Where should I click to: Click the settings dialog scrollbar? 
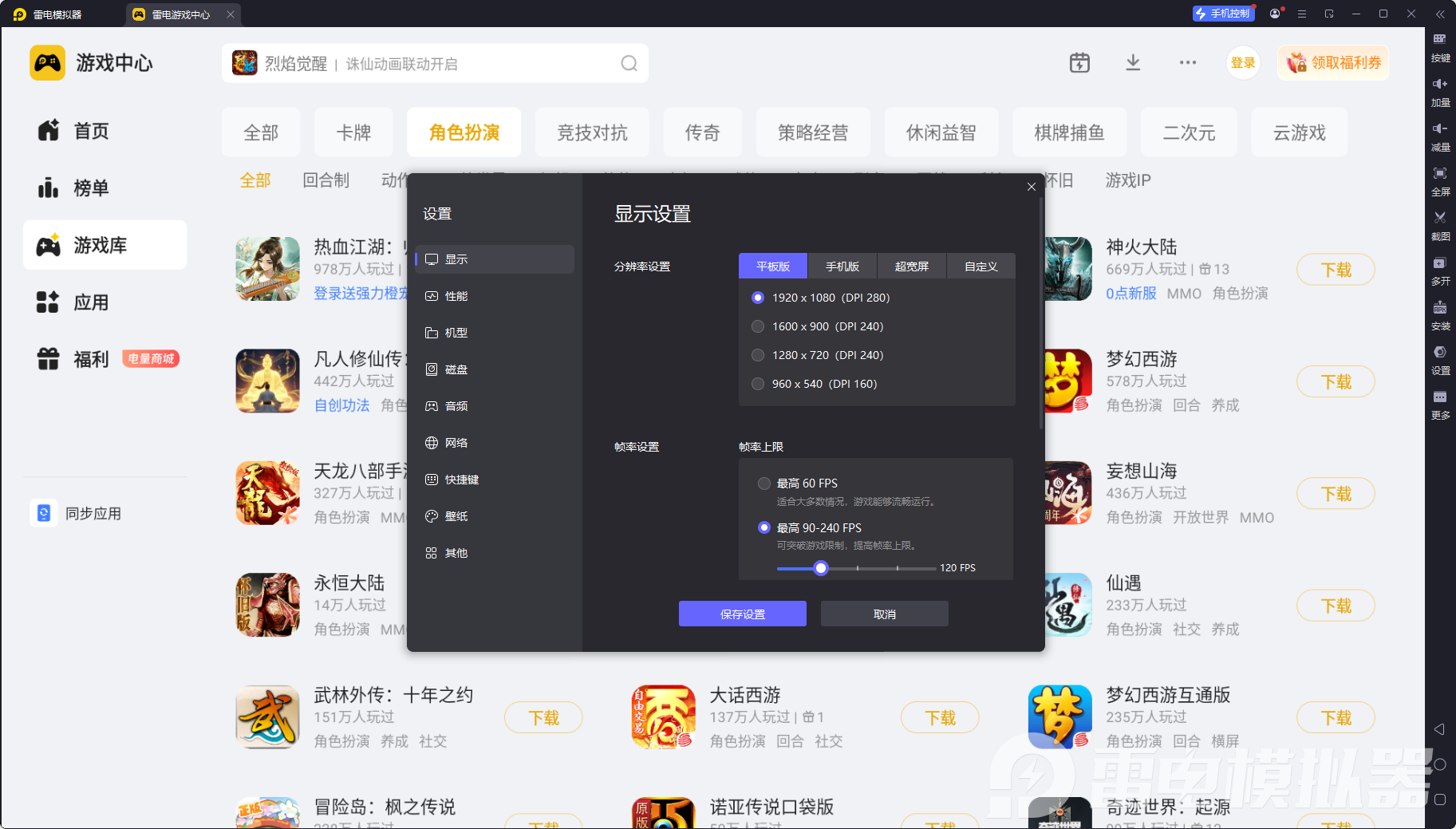1041,314
